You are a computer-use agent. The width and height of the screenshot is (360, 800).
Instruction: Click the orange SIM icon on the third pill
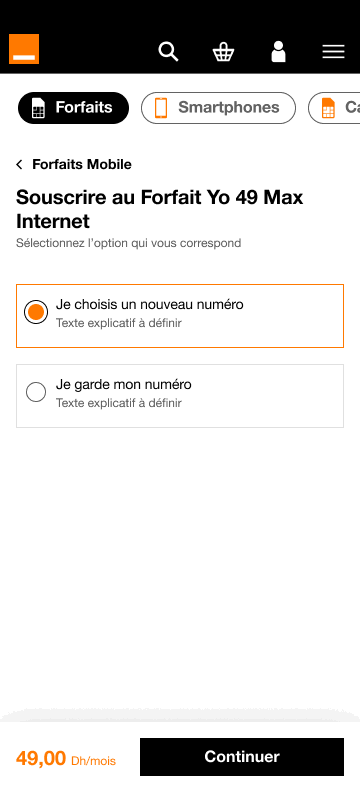[x=328, y=108]
